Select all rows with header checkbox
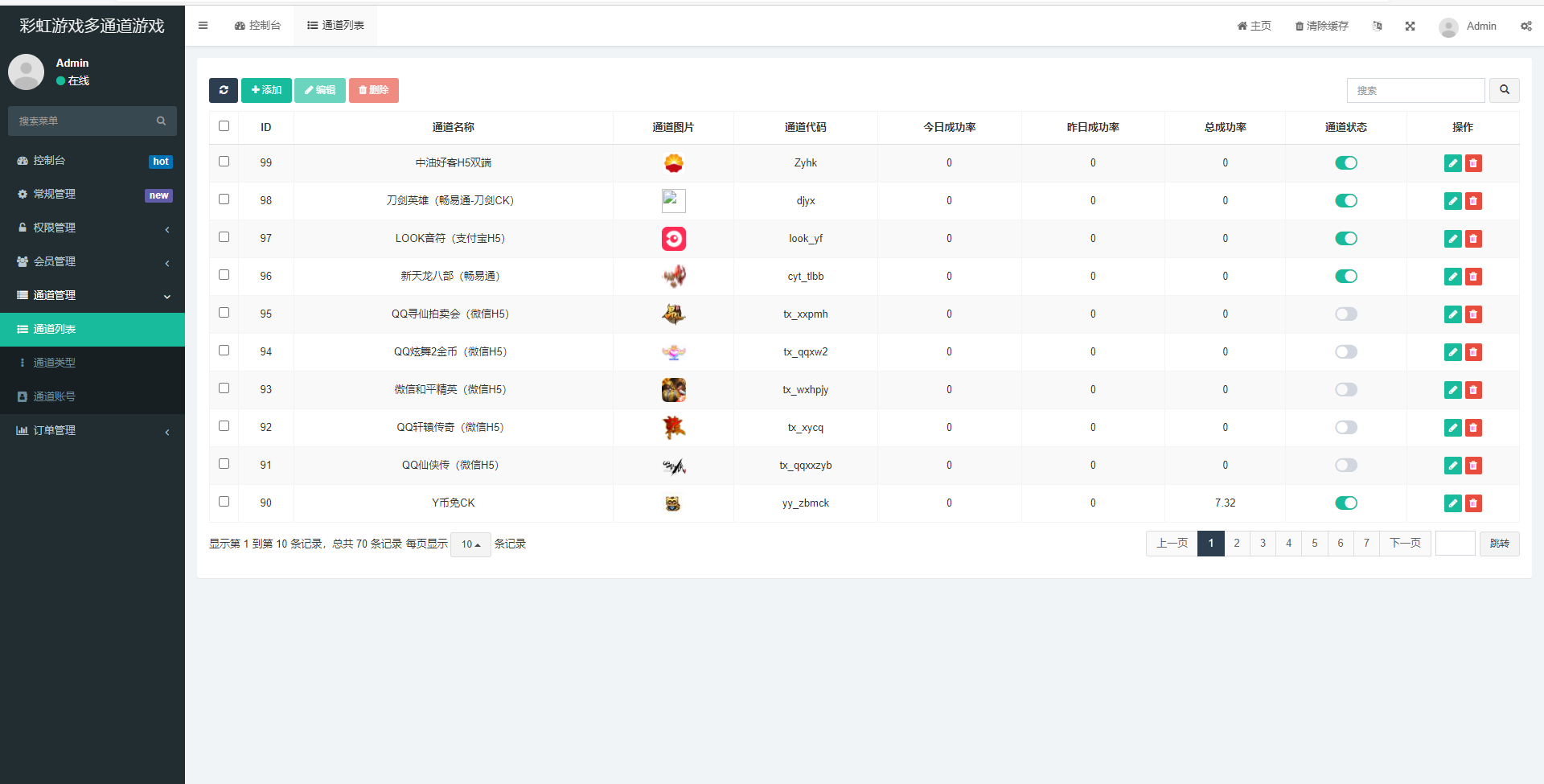This screenshot has height=784, width=1544. coord(224,126)
